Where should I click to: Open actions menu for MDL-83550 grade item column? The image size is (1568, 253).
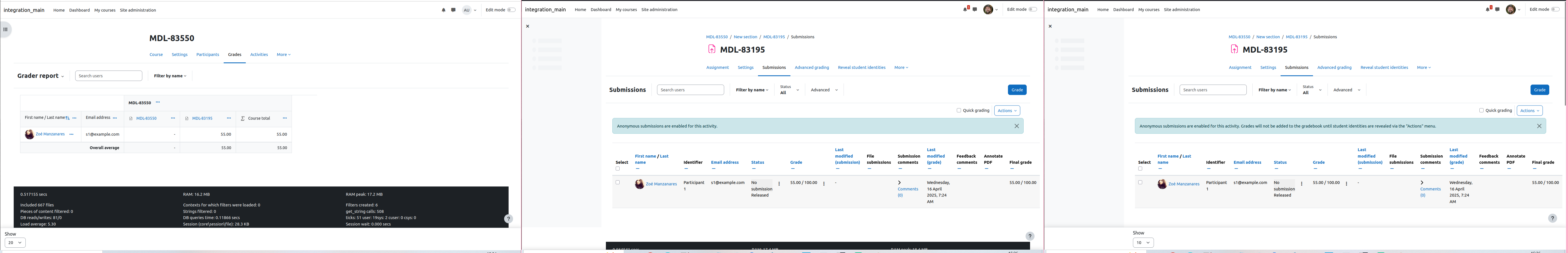click(173, 118)
